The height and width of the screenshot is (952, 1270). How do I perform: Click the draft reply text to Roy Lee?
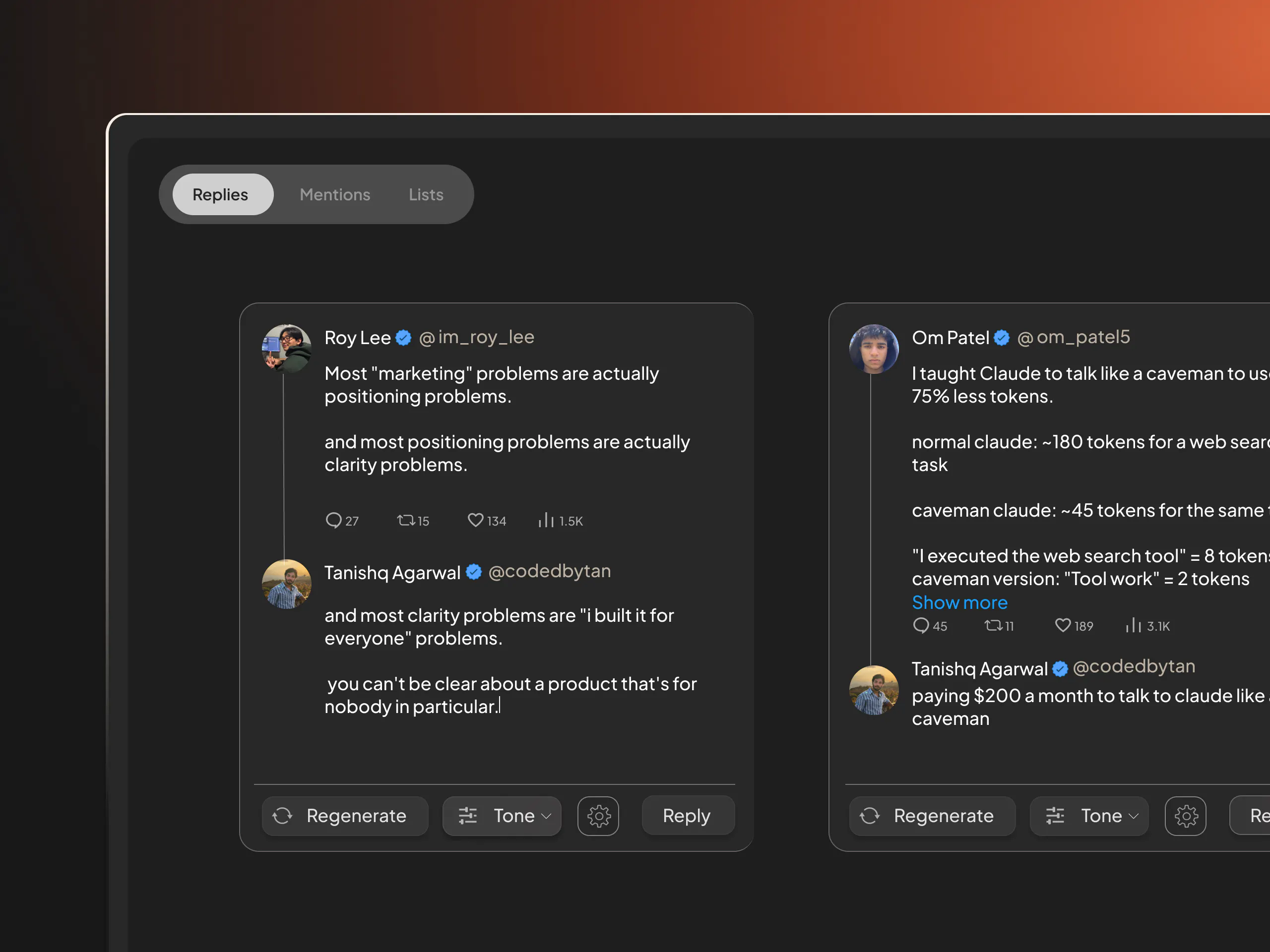click(x=510, y=661)
